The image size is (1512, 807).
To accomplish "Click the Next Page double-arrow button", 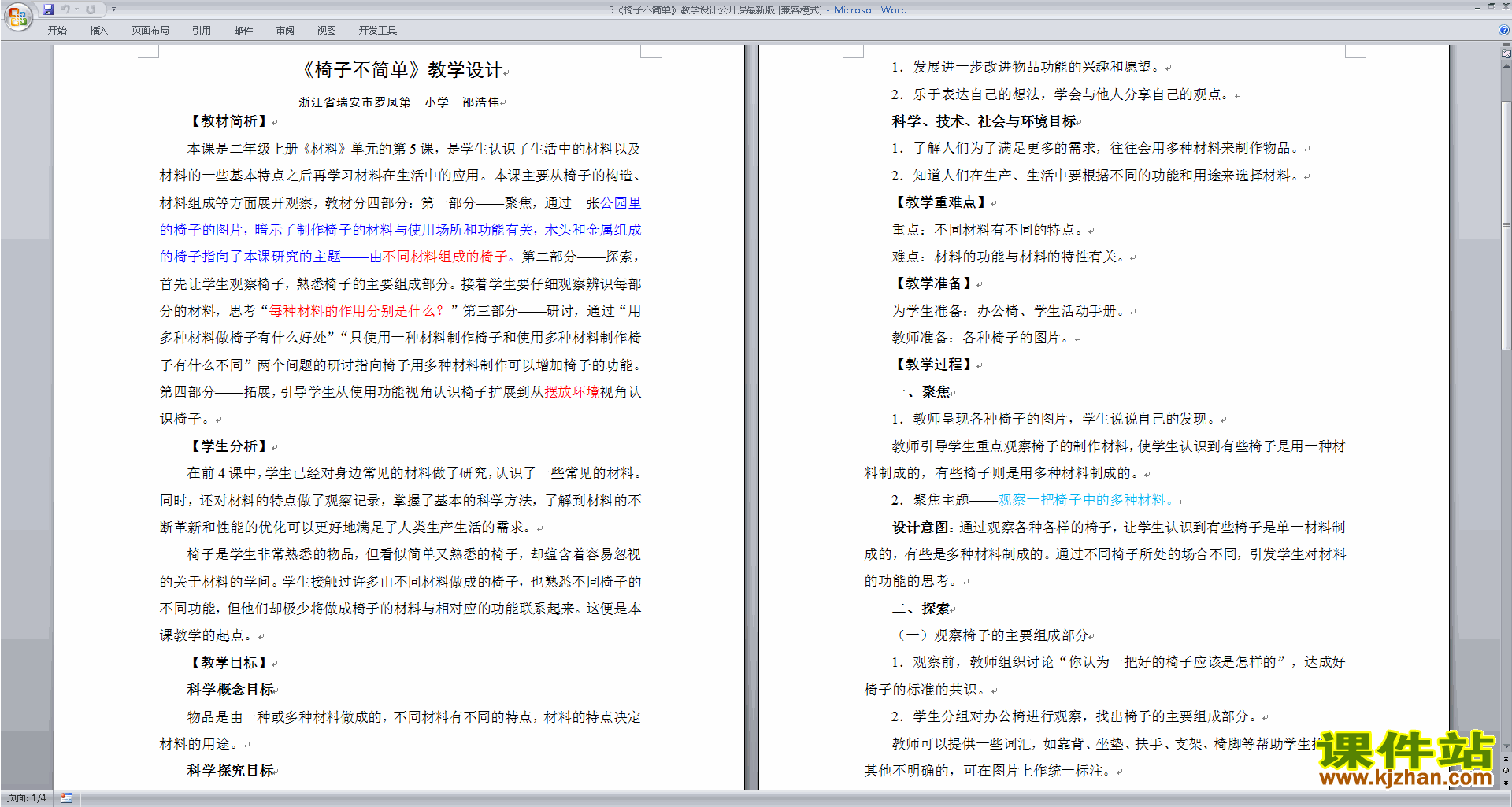I will pyautogui.click(x=1506, y=782).
